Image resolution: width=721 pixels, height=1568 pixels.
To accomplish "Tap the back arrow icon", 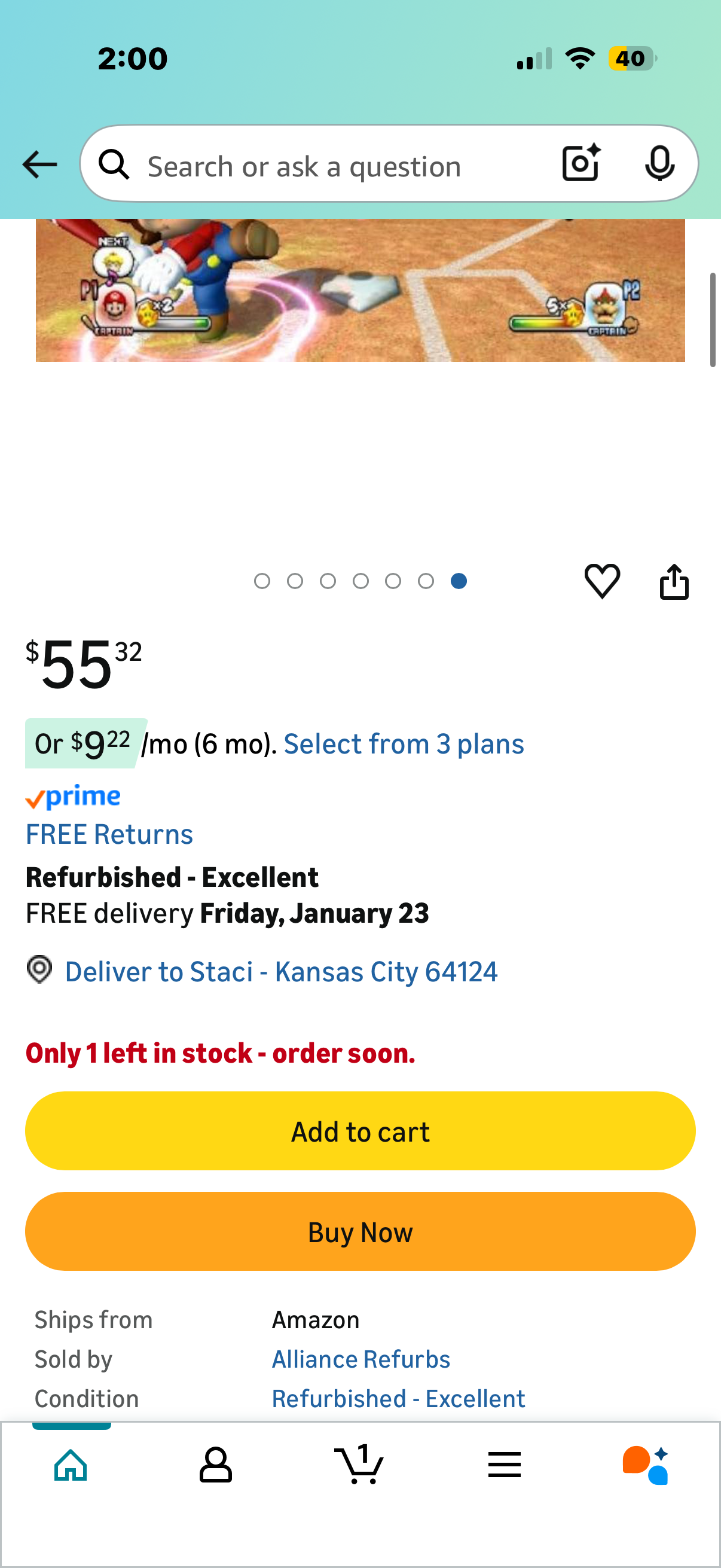I will tap(39, 164).
